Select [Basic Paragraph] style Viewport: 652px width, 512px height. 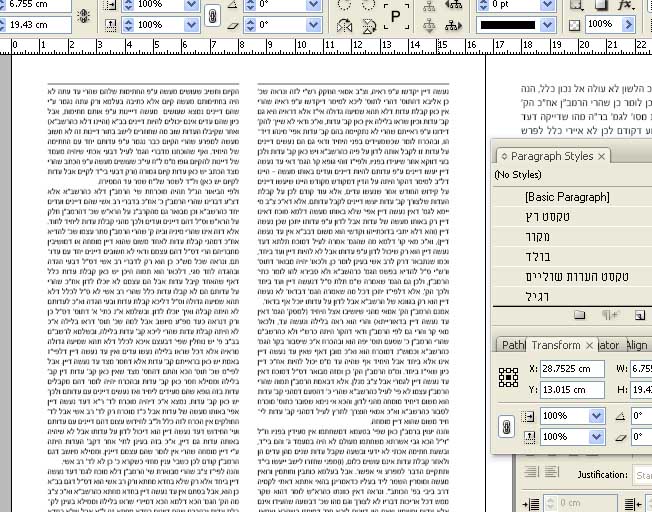coord(572,197)
